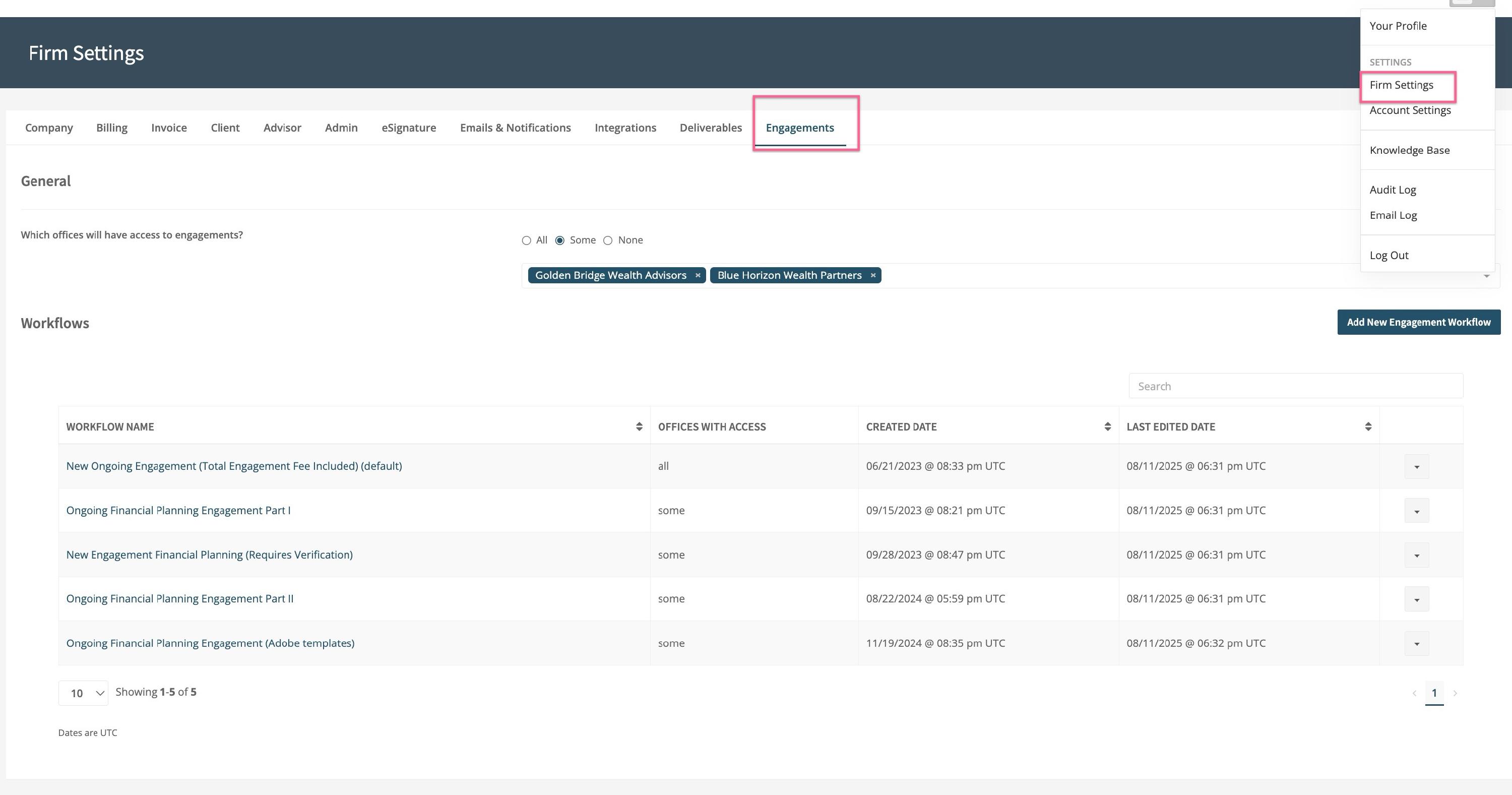Go to next page arrow
The image size is (1512, 795).
1455,694
